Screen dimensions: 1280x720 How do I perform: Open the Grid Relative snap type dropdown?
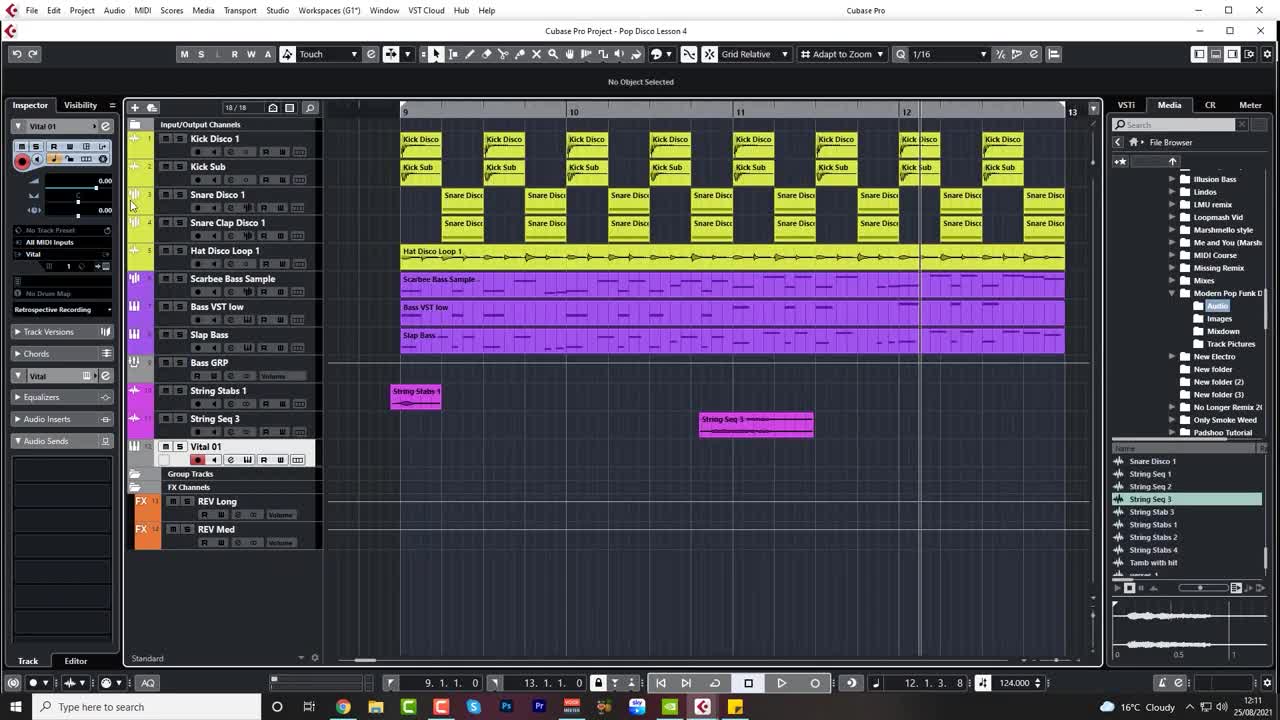click(x=755, y=54)
